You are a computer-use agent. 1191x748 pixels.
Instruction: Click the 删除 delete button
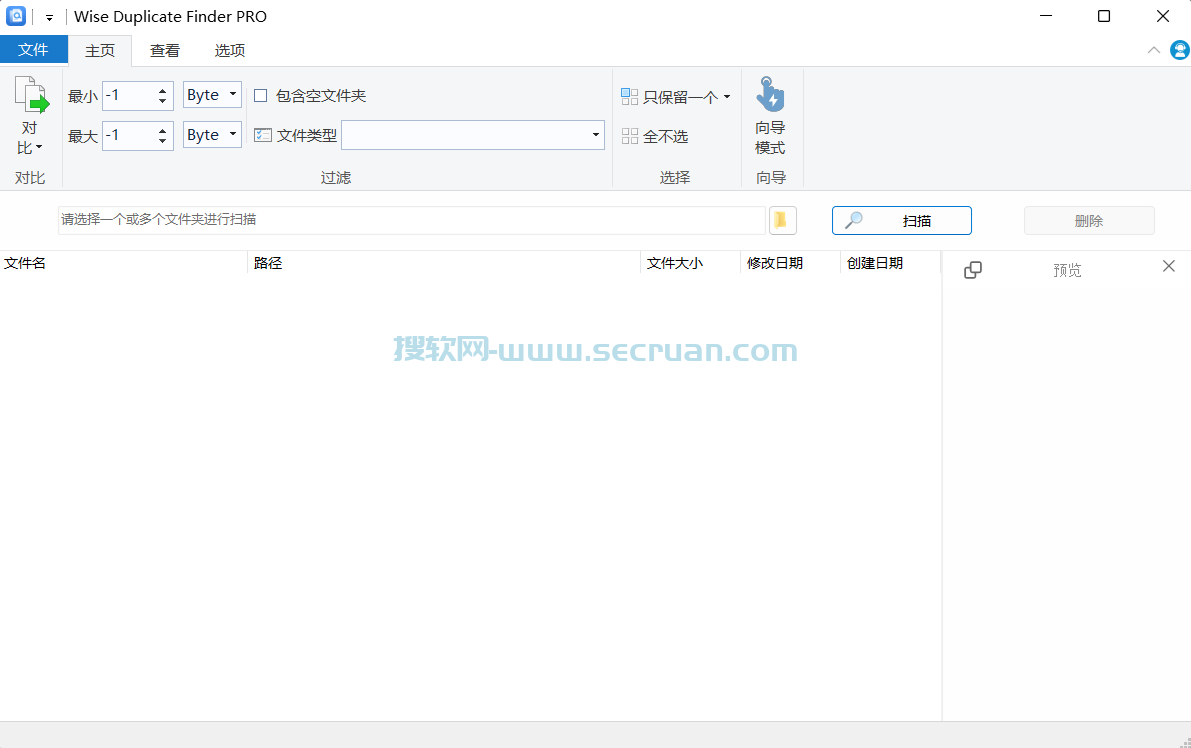[x=1089, y=221]
